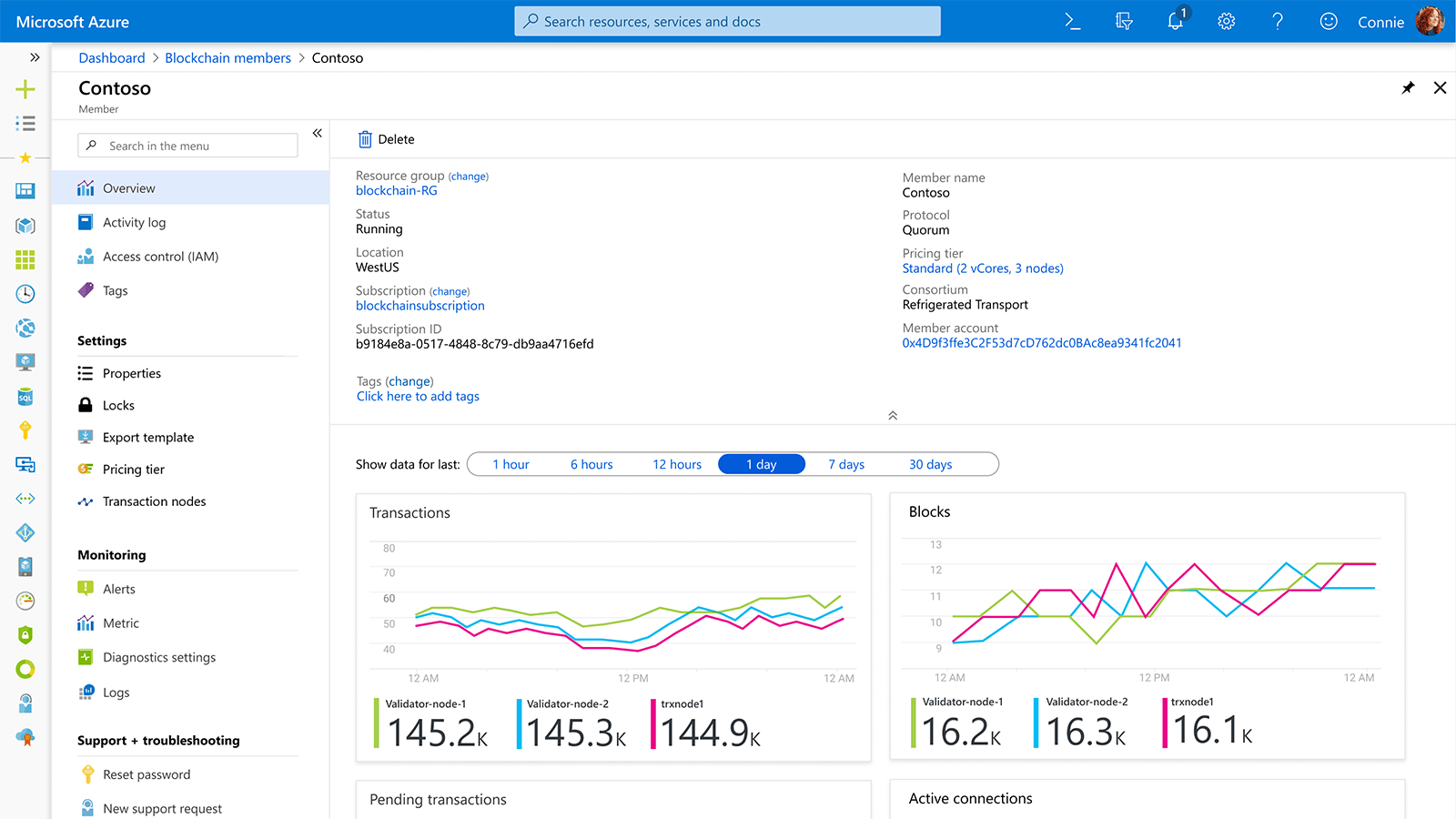The width and height of the screenshot is (1456, 819).
Task: Click the Blocks chart title
Action: point(929,512)
